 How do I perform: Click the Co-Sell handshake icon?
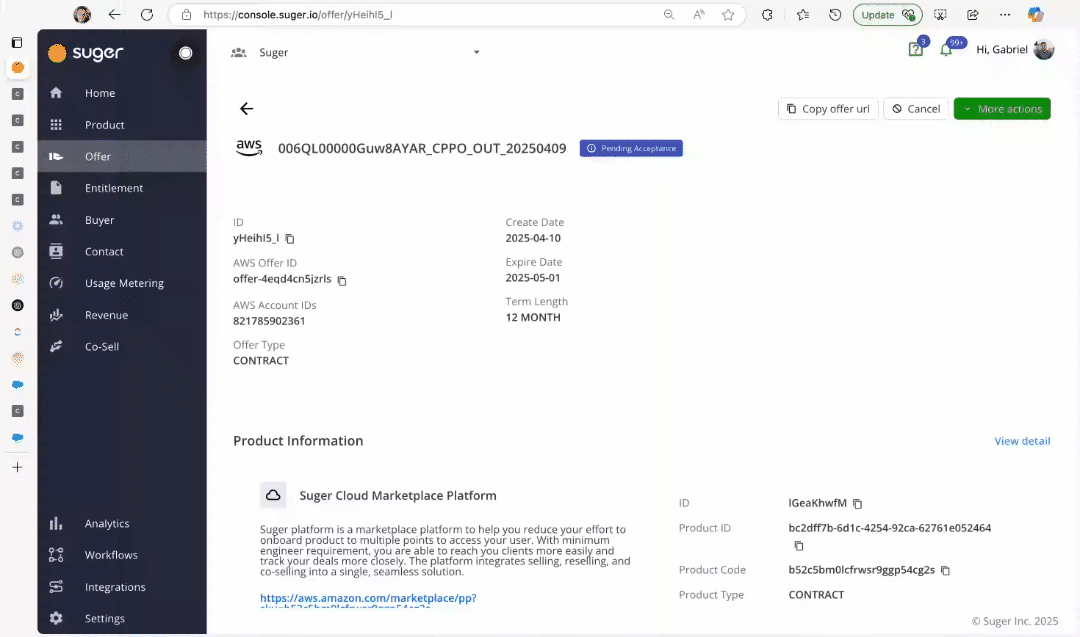[56, 346]
